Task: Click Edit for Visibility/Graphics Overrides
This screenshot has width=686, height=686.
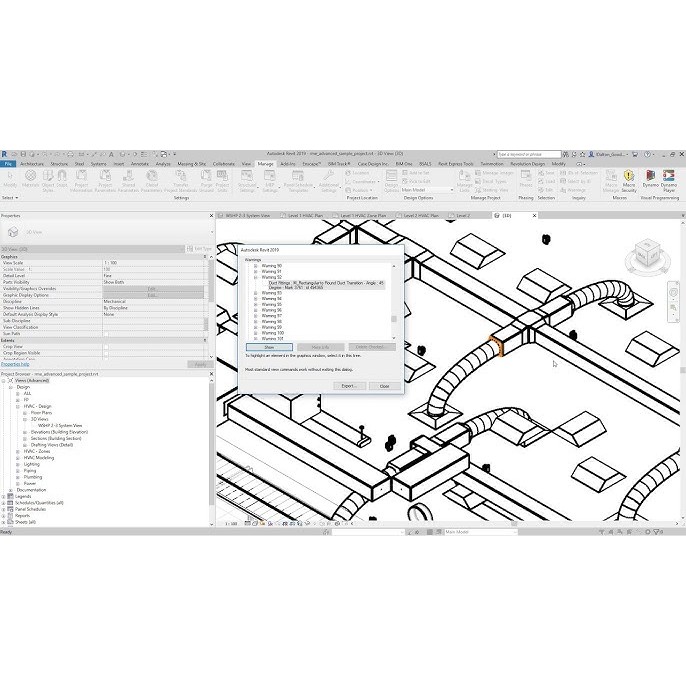Action: 153,289
